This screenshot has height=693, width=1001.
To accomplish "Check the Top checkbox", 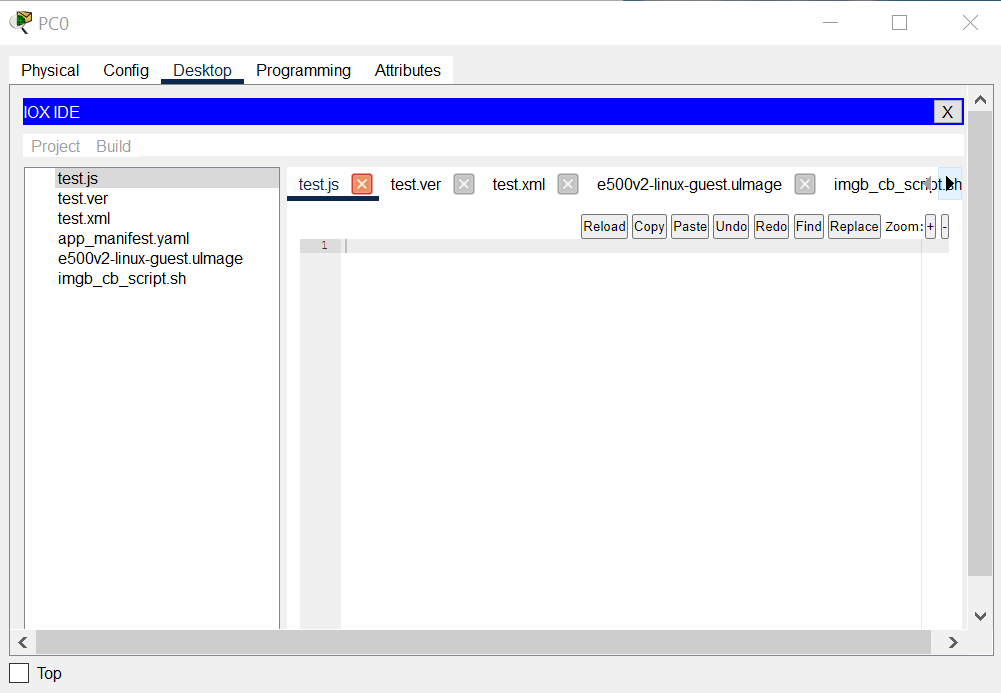I will click(x=17, y=673).
